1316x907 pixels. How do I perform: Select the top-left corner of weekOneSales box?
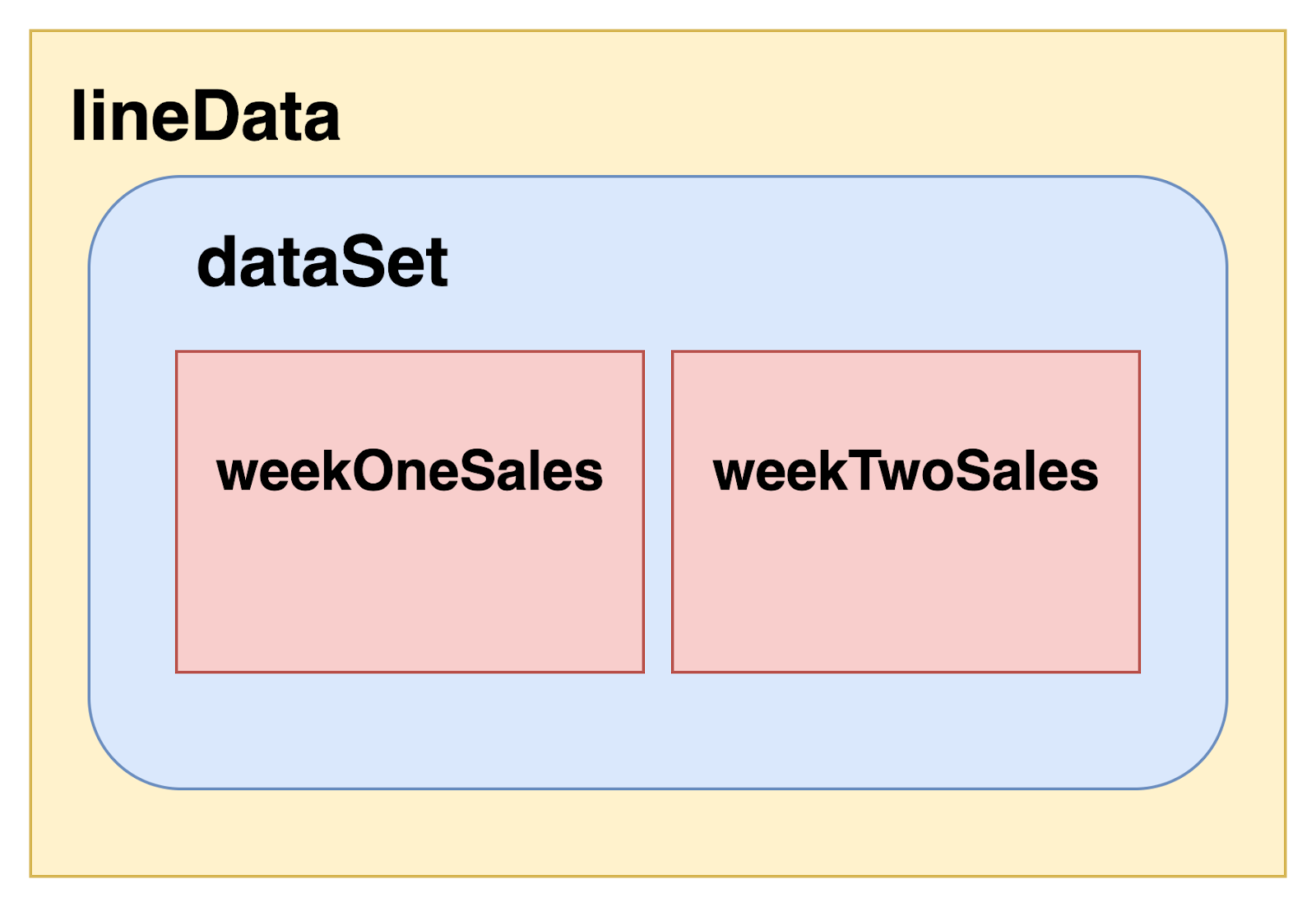(177, 352)
